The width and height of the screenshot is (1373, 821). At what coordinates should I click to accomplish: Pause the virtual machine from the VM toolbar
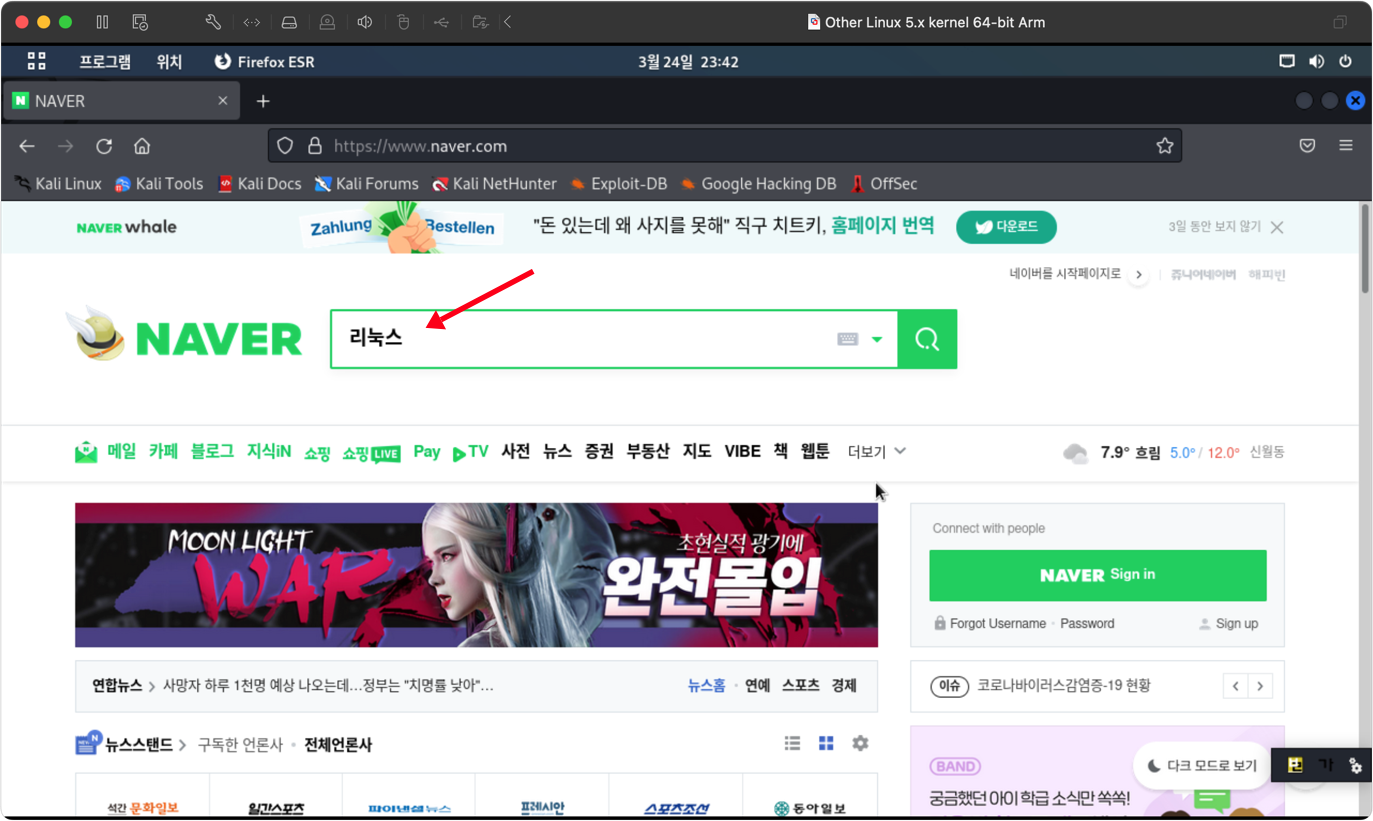pos(102,22)
